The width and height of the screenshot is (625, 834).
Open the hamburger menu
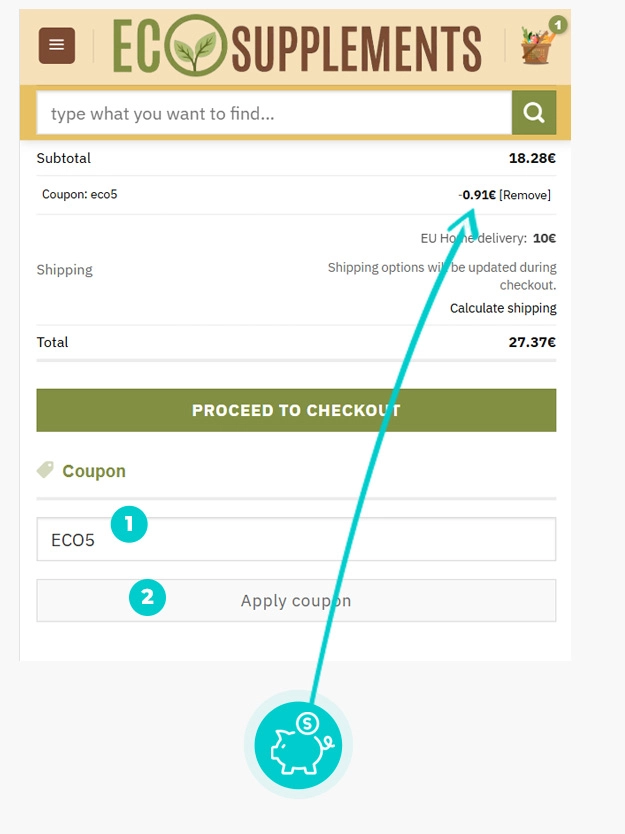tap(57, 45)
